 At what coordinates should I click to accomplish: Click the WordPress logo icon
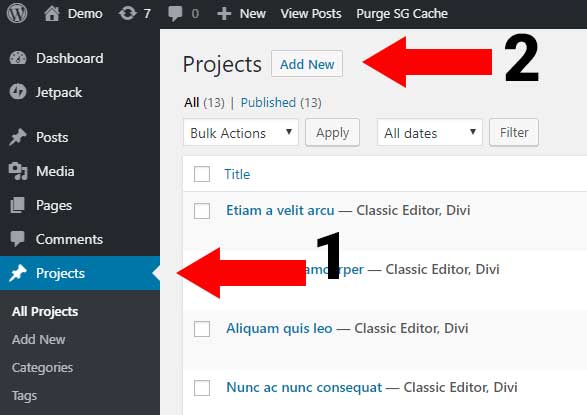tap(17, 13)
